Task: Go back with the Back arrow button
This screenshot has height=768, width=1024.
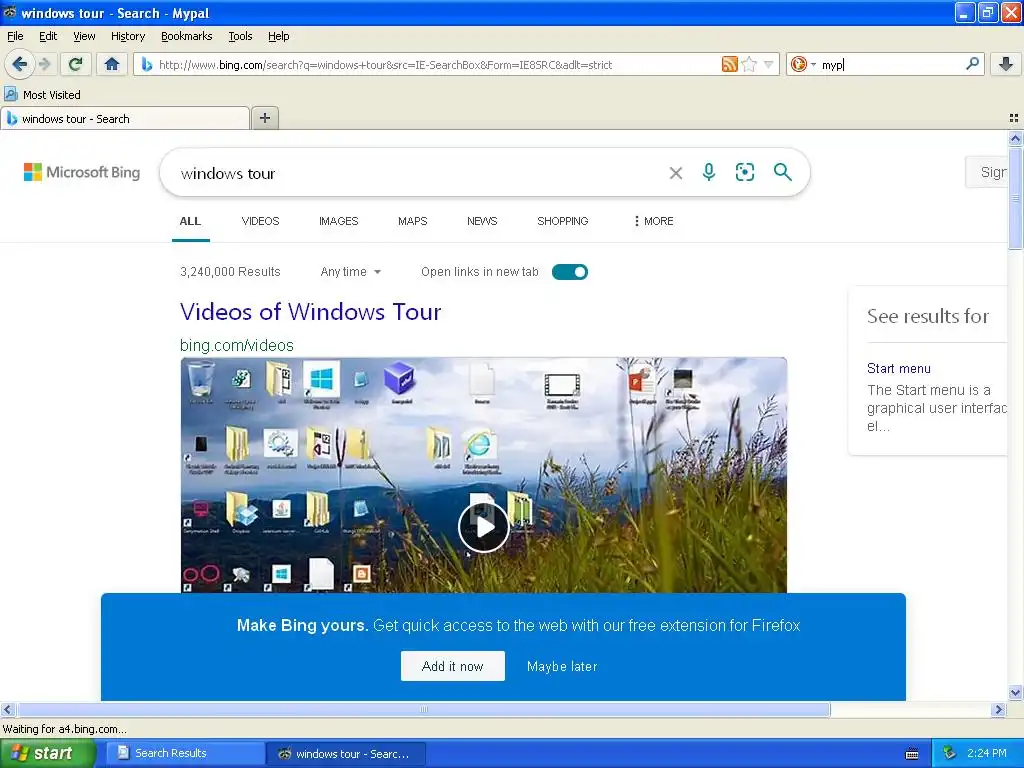Action: pos(20,64)
